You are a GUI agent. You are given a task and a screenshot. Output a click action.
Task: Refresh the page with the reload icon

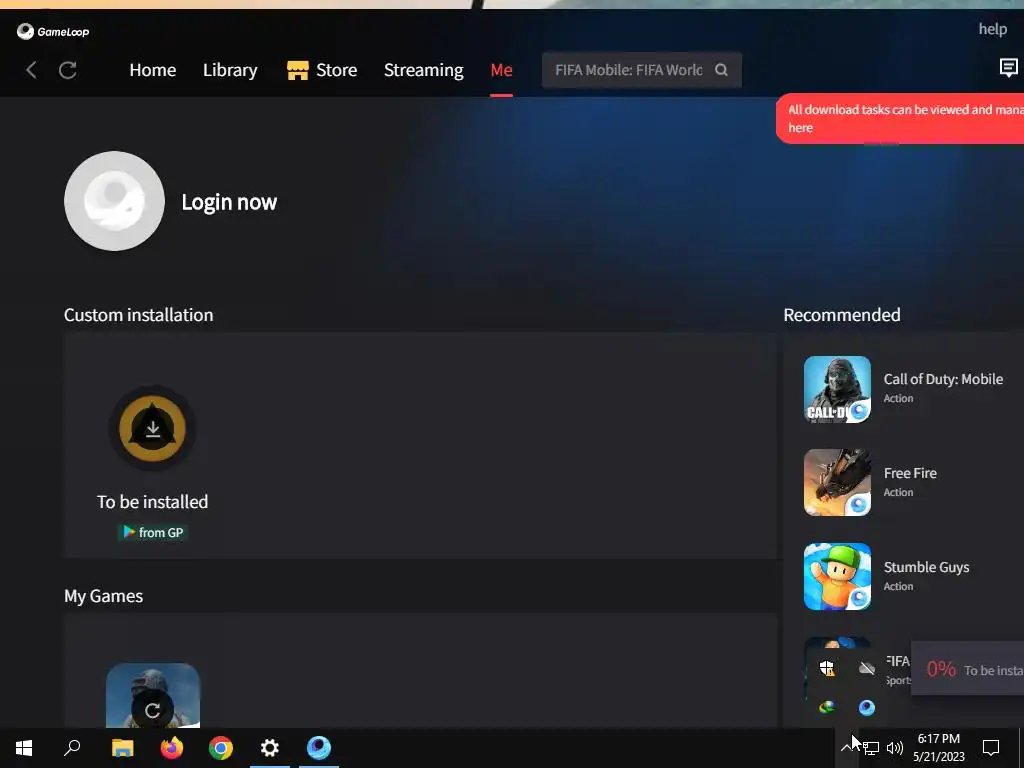click(68, 70)
